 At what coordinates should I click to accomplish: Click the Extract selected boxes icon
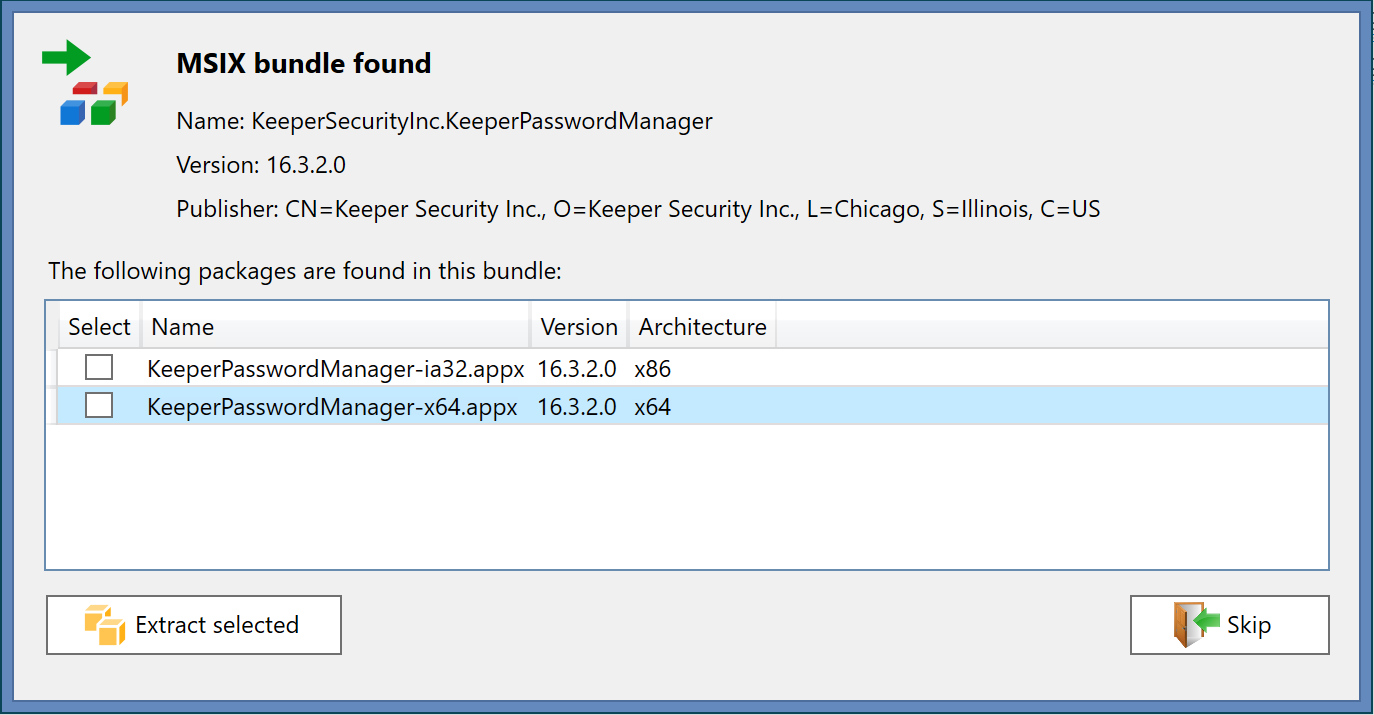105,625
